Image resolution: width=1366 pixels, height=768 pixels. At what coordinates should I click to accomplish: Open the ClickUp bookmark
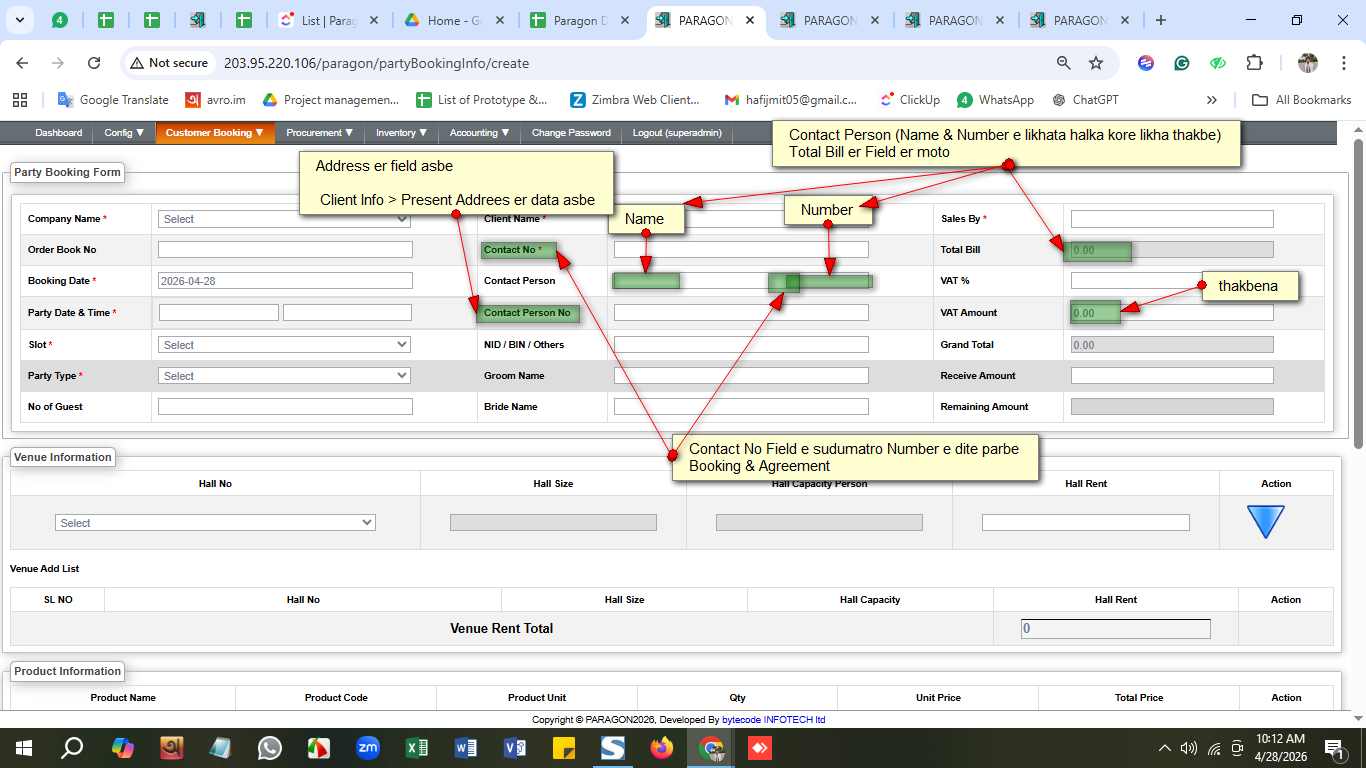(x=910, y=100)
